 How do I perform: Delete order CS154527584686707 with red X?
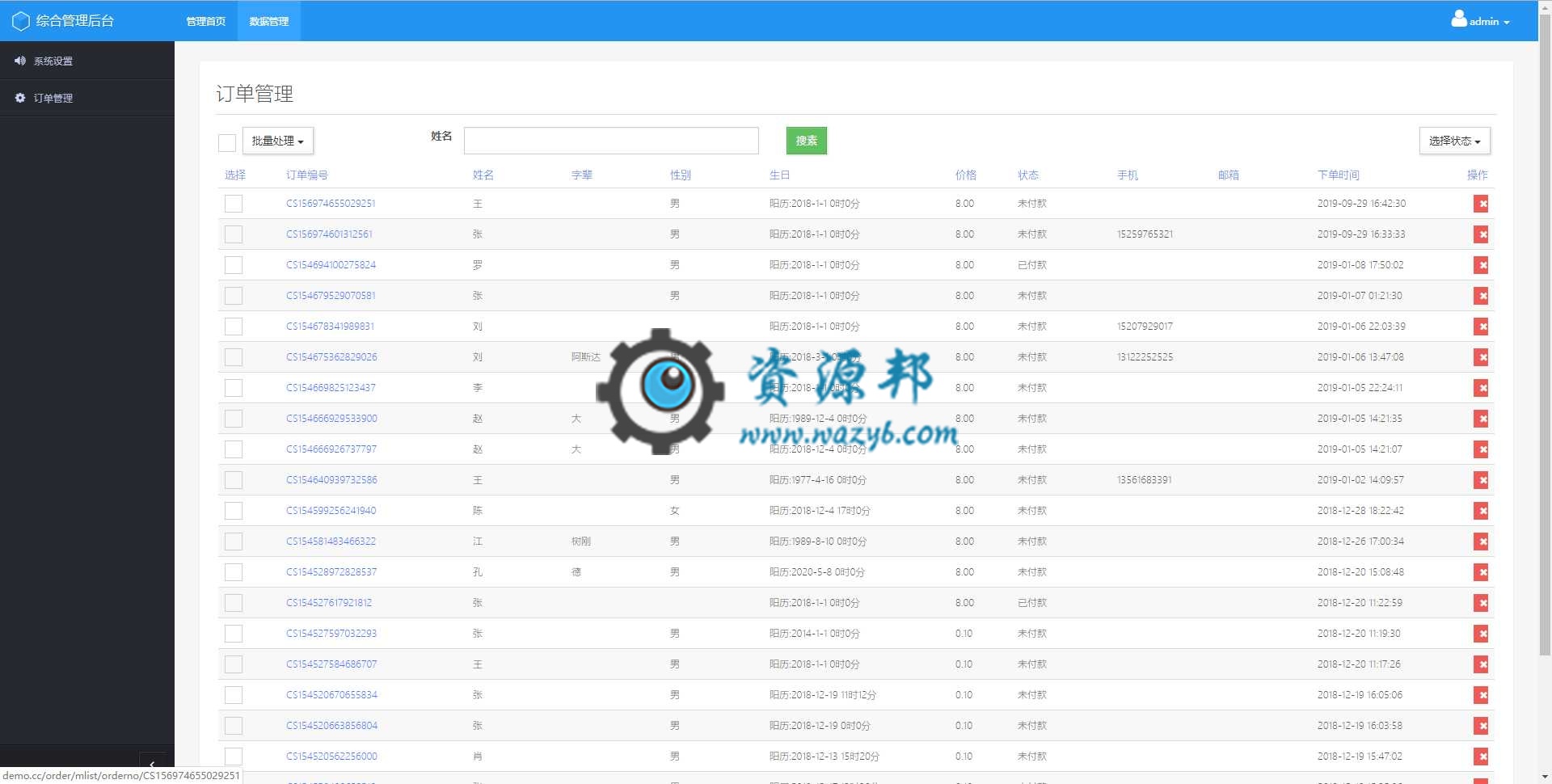(1481, 664)
